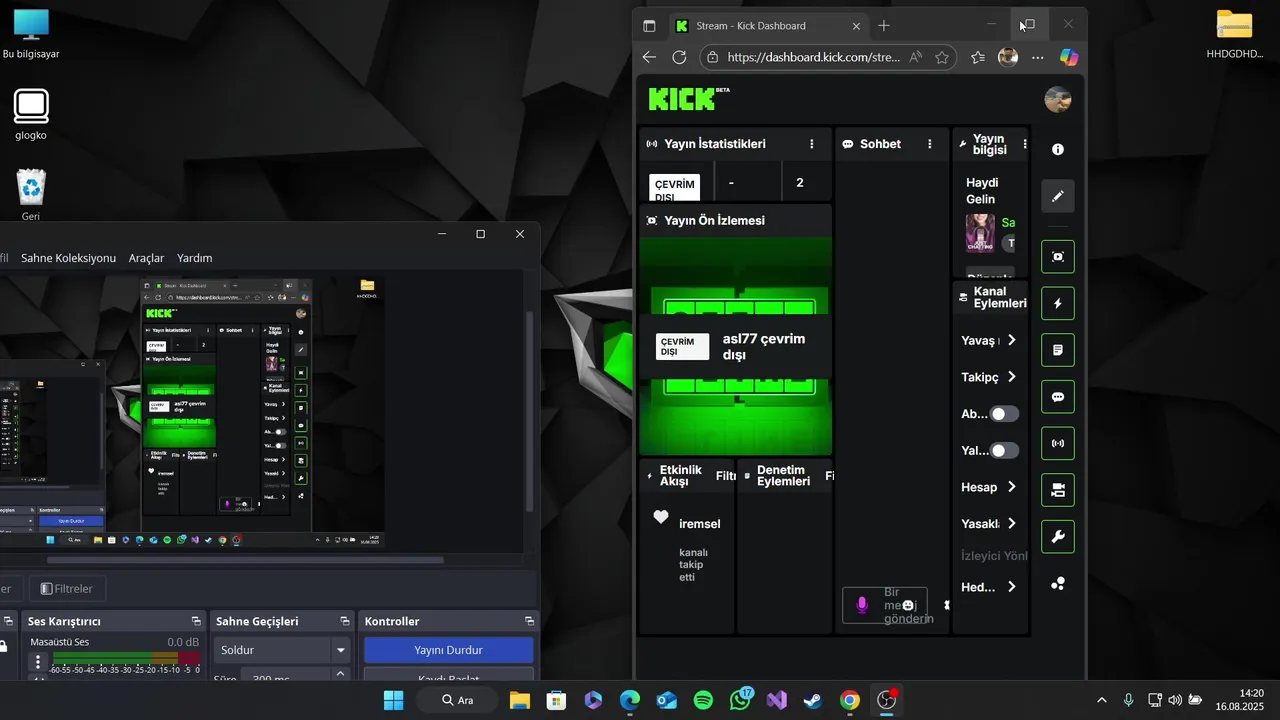Image resolution: width=1280 pixels, height=720 pixels.
Task: Open Yayın İstatistikleri three-dot menu
Action: 812,144
